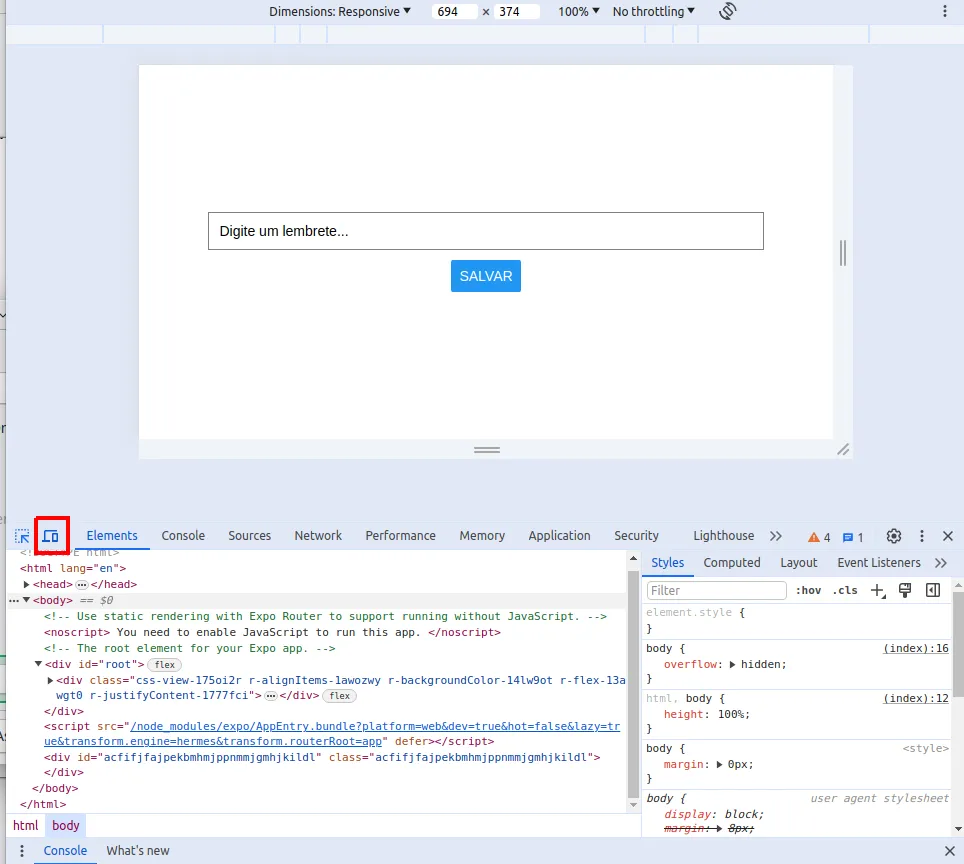Toggle the device toolbar icon

[x=51, y=536]
